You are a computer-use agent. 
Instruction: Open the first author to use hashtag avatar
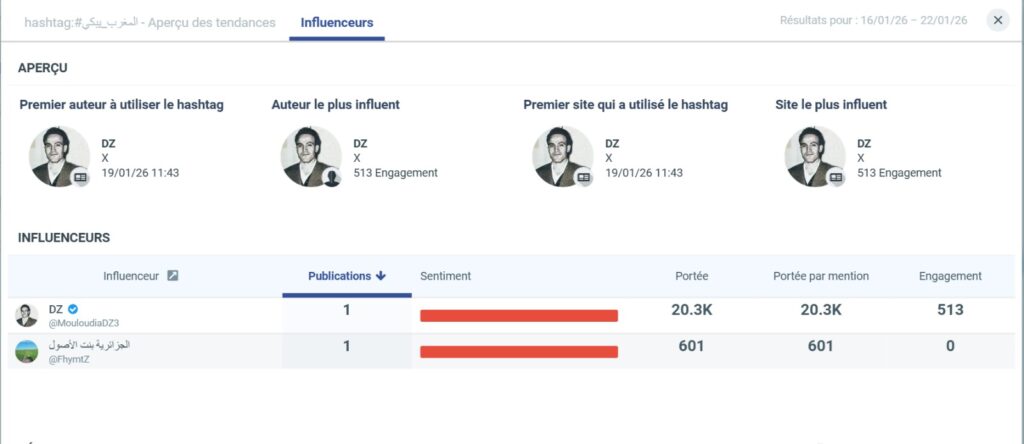pyautogui.click(x=59, y=157)
